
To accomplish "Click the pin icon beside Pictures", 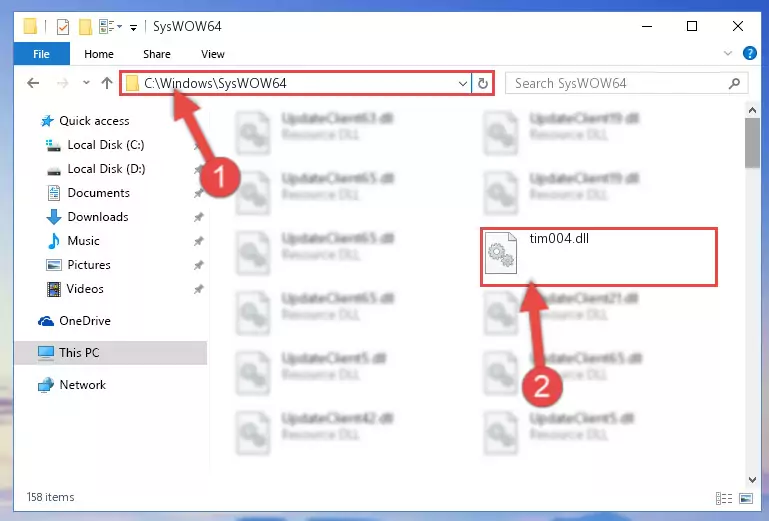I will [x=198, y=265].
